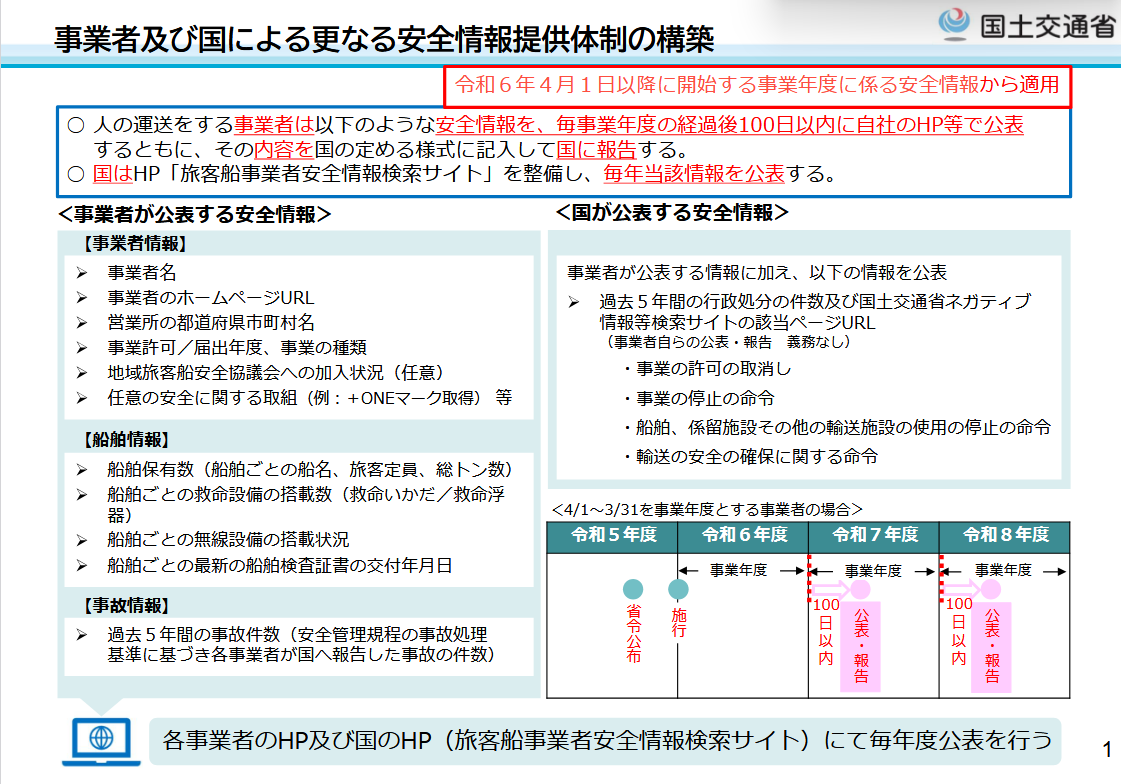Click the laptop globe icon at bottom
This screenshot has height=784, width=1121.
coord(98,739)
